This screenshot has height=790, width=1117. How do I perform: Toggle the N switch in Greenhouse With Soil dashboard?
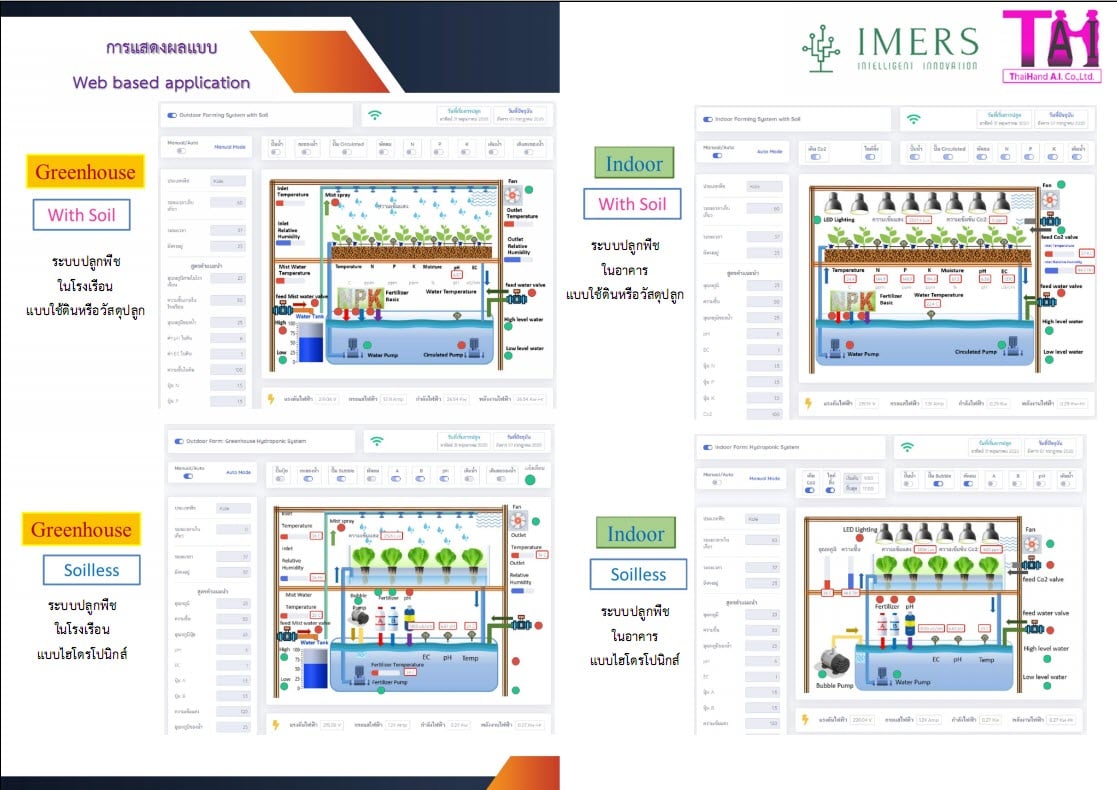pos(412,152)
